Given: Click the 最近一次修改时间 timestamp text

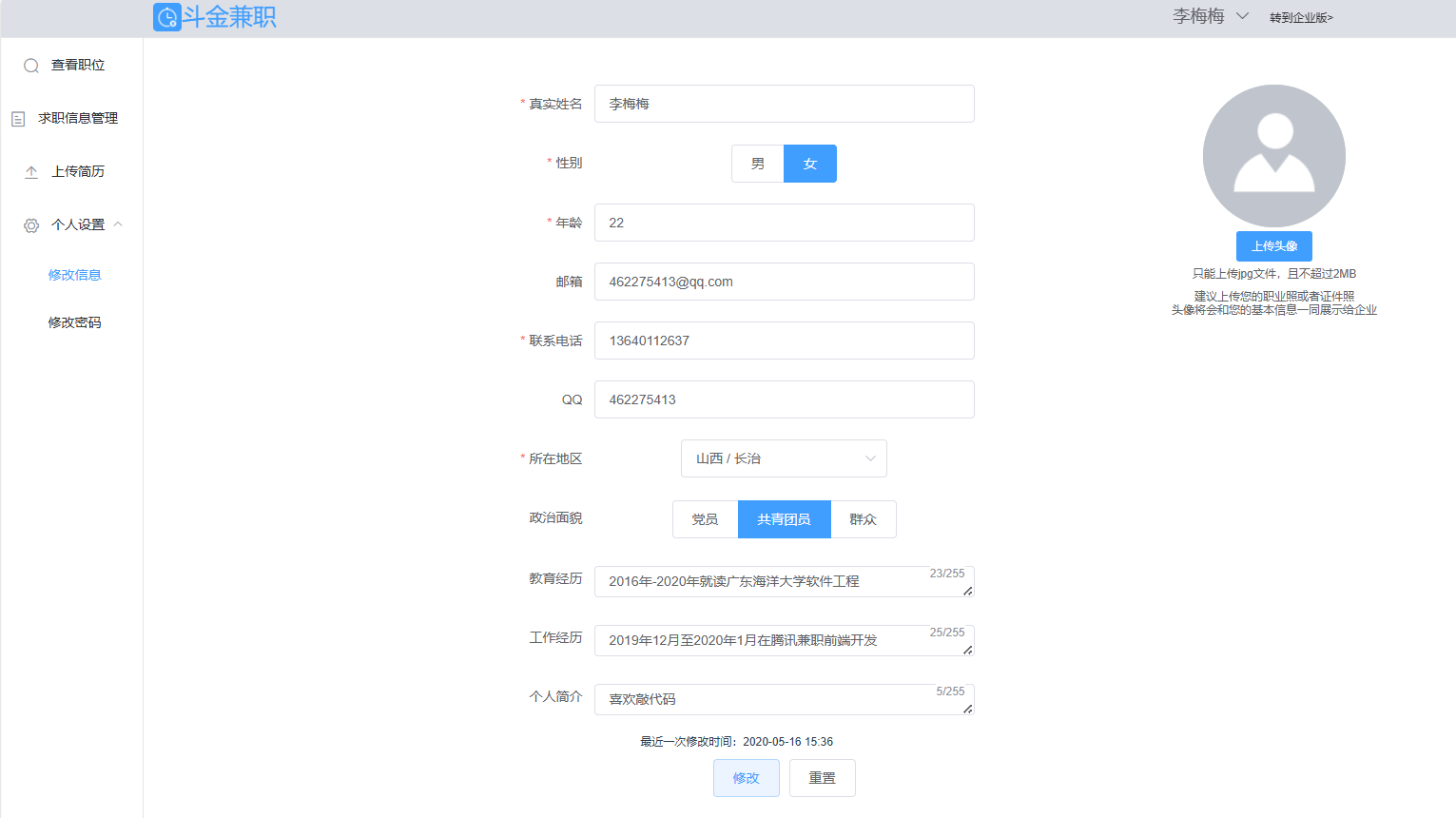Looking at the screenshot, I should click(736, 742).
